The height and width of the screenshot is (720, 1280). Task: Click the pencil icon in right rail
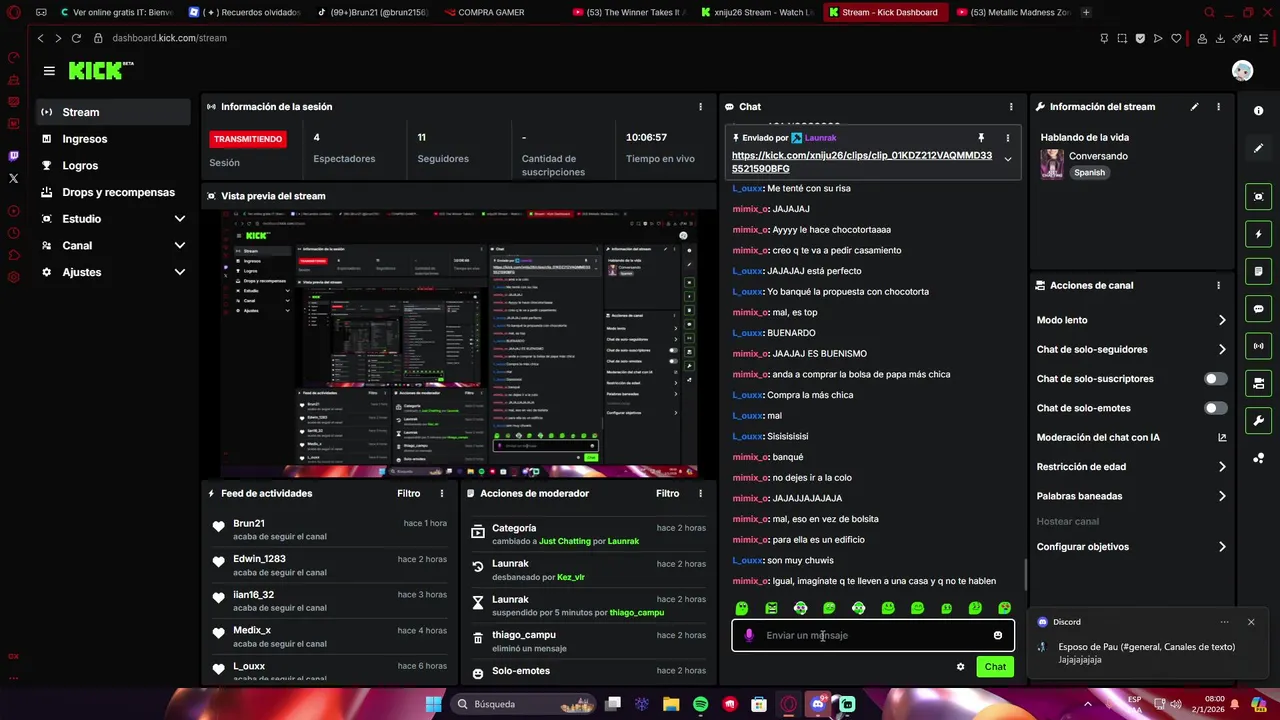[x=1258, y=148]
